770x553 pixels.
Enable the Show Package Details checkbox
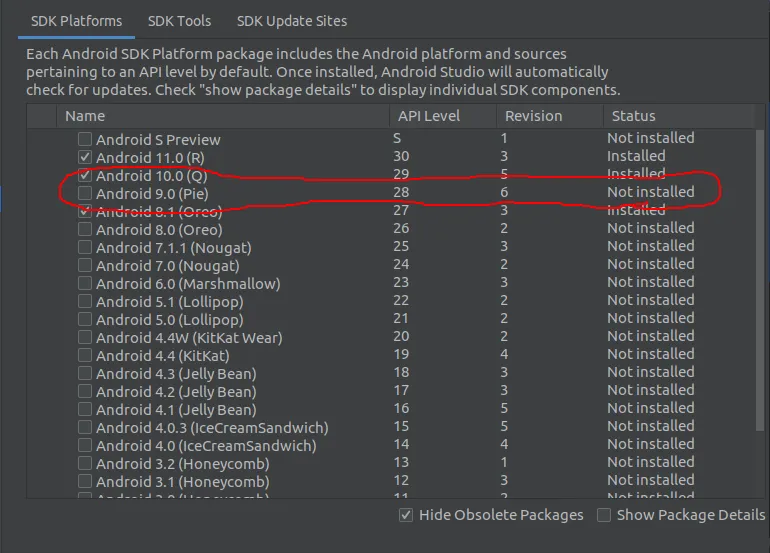pos(604,515)
